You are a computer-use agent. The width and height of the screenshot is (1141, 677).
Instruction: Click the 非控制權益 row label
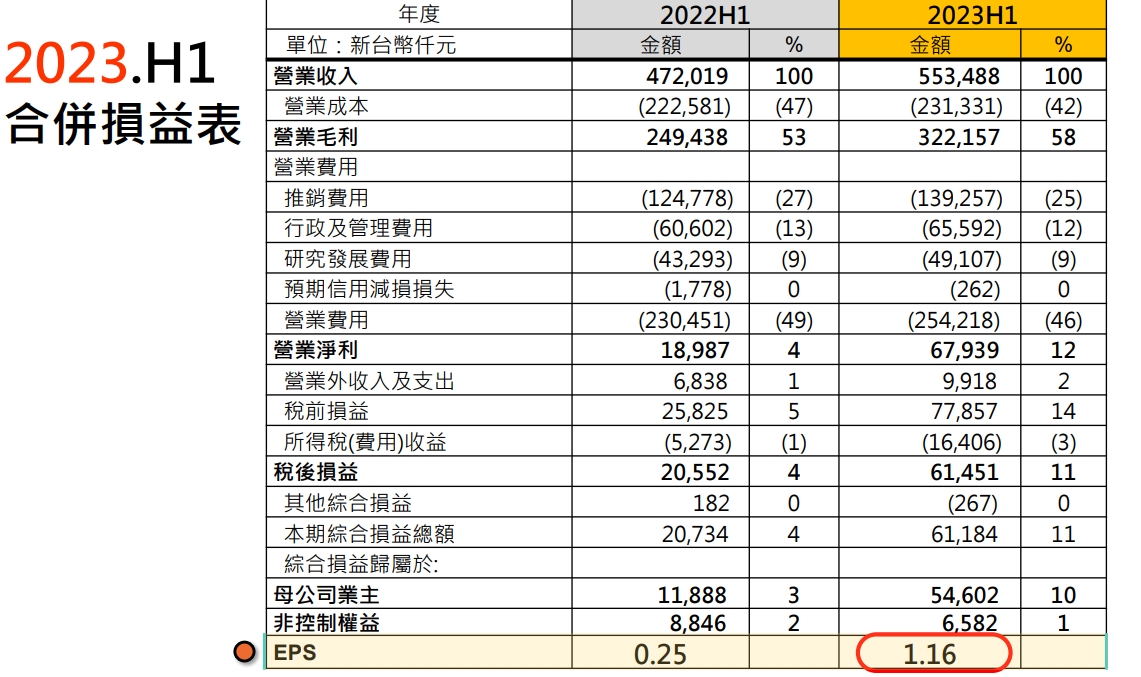[326, 623]
